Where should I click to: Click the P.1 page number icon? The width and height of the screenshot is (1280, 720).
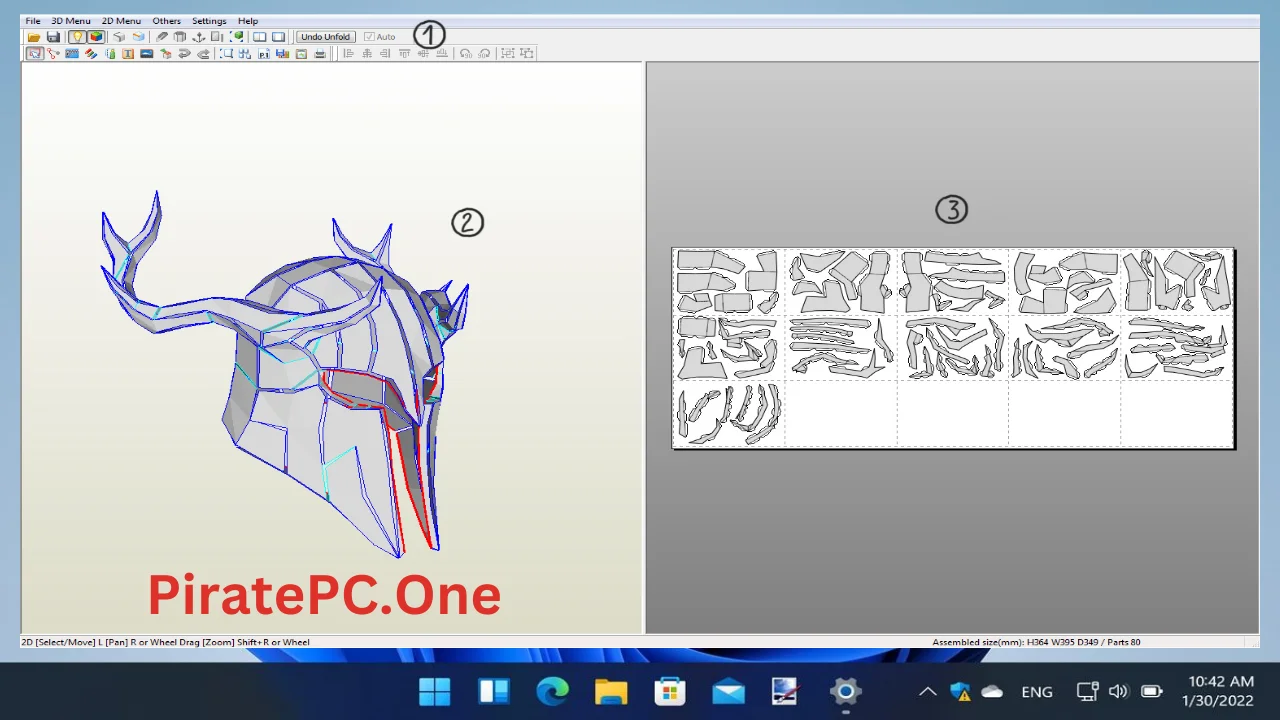click(264, 54)
